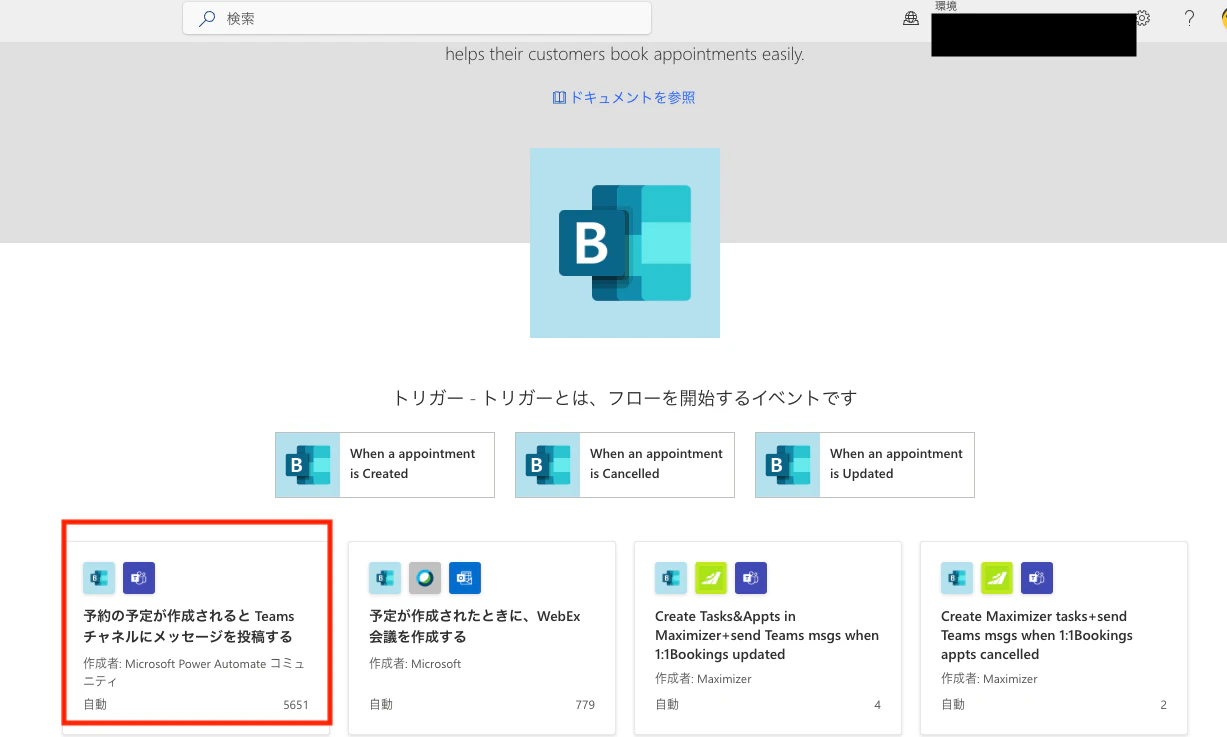
Task: Select the 'When a appointment is Created' trigger
Action: click(x=385, y=465)
